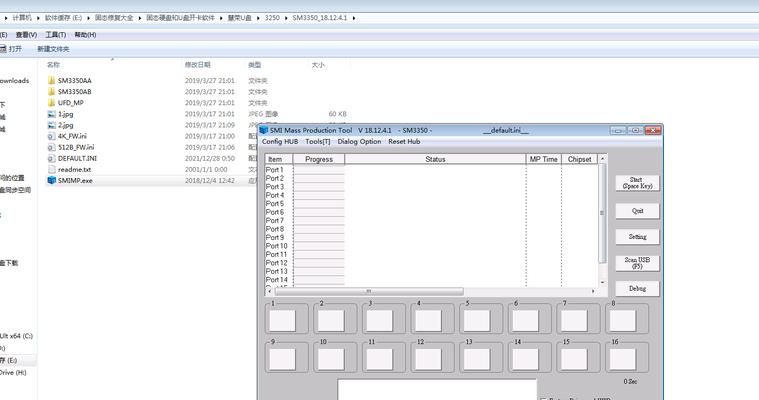Expand the arrow after SM3350_18.12.4.1 in address bar
Screen dimensions: 759x400
(354, 18)
